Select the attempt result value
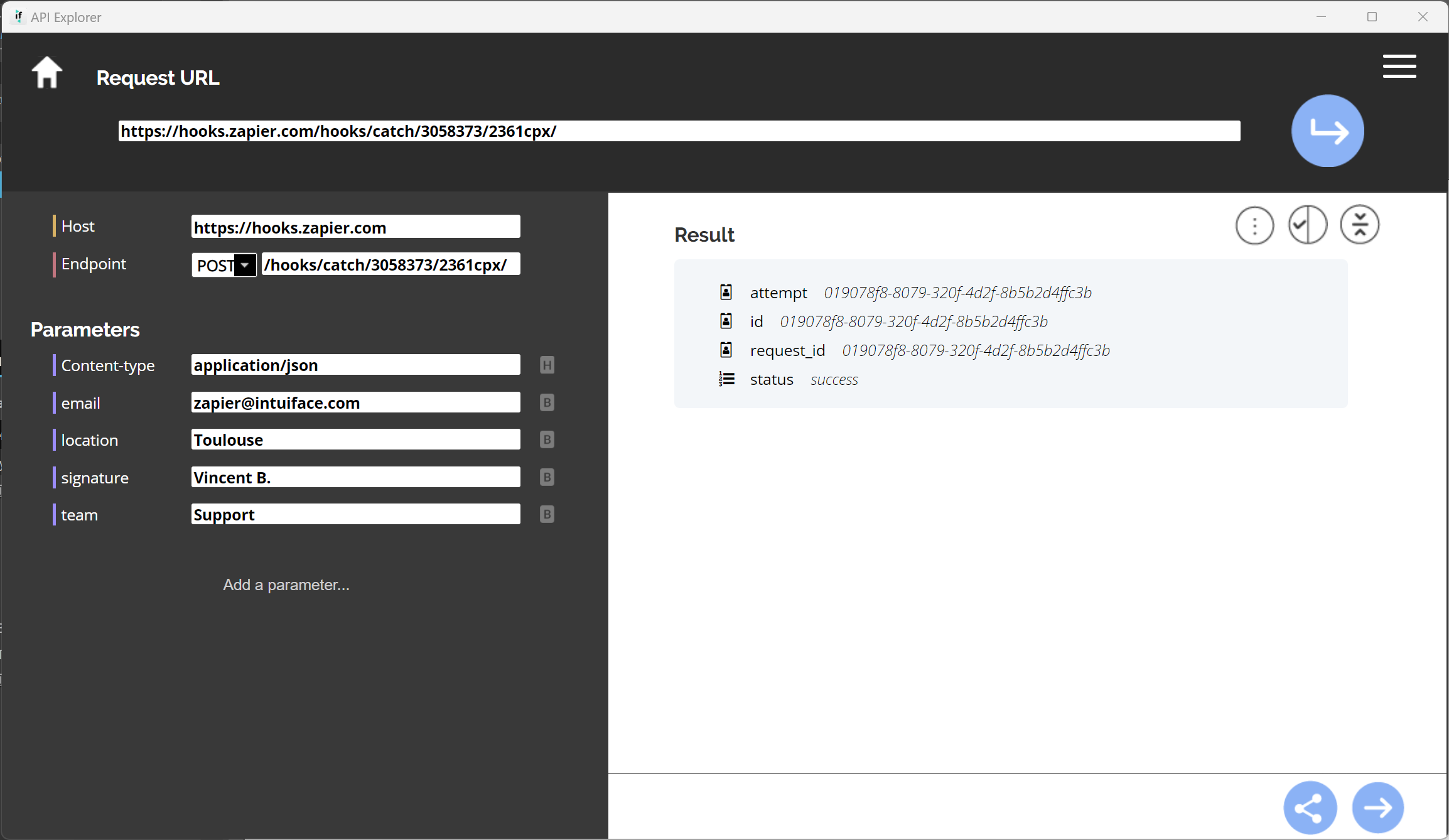Viewport: 1449px width, 840px height. point(957,293)
